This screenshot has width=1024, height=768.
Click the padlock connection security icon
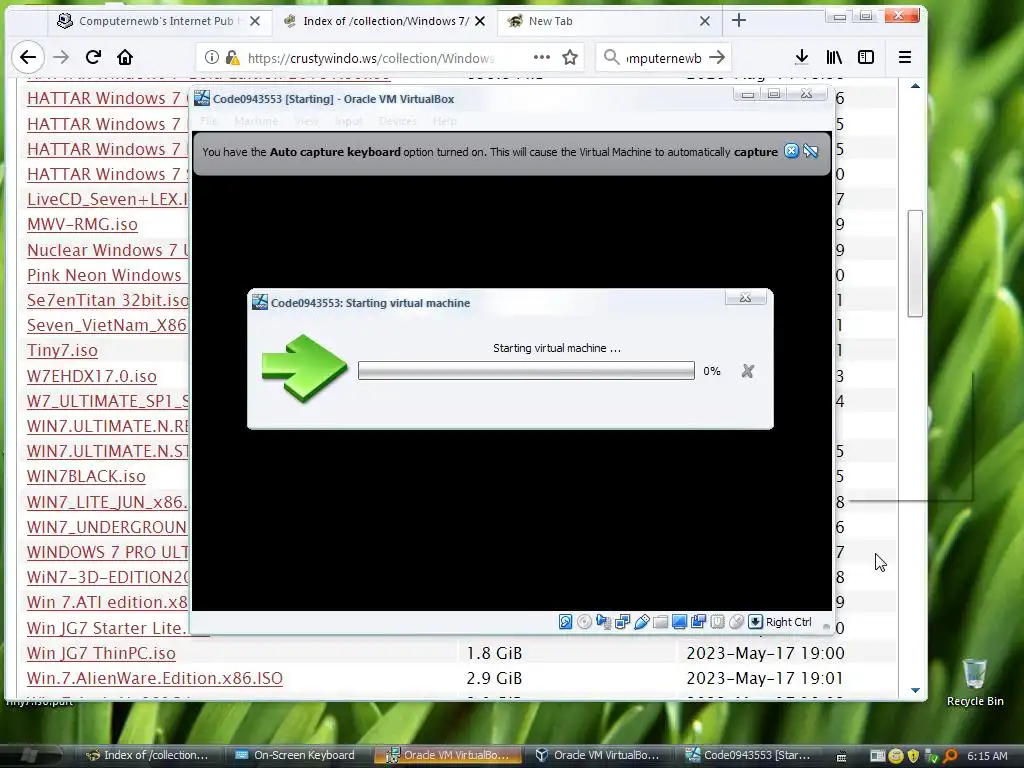(232, 57)
